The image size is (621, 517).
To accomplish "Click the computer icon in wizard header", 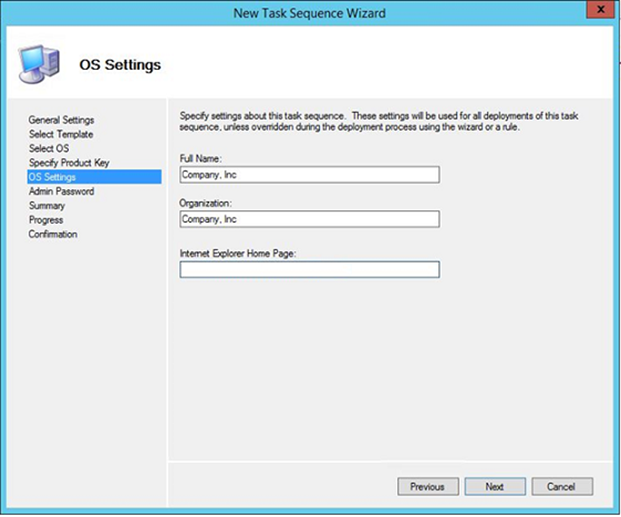I will 38,64.
